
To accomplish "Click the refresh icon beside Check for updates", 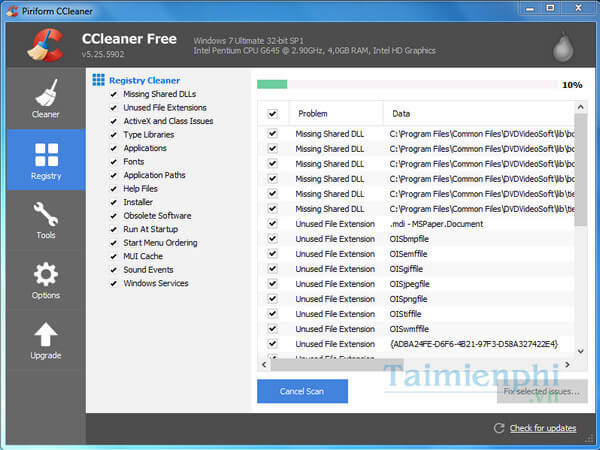I will 499,428.
